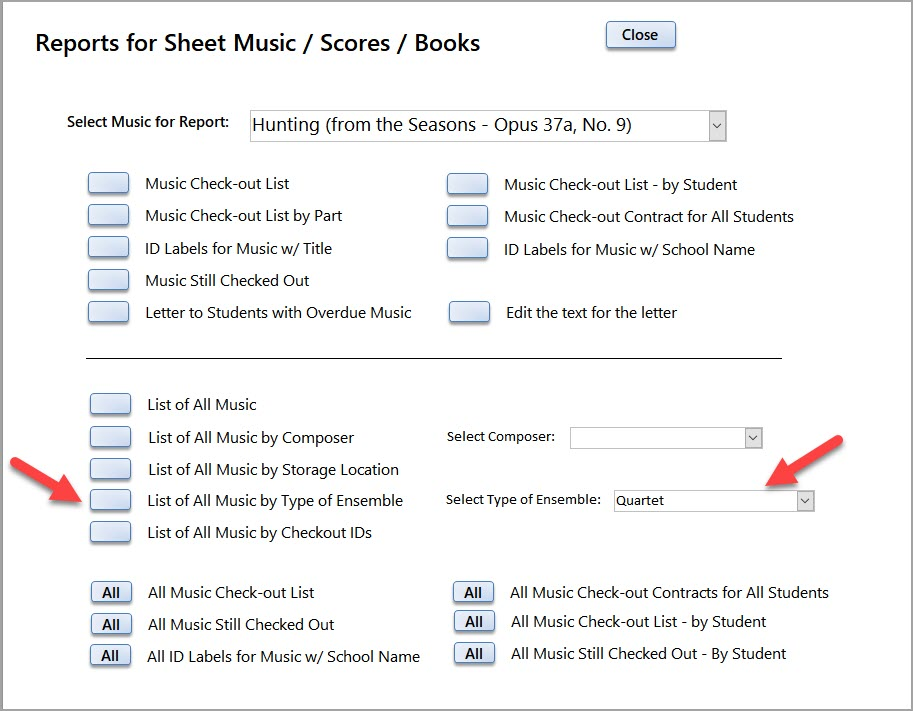The image size is (913, 711).
Task: Run List of All Music by Composer
Action: click(110, 437)
